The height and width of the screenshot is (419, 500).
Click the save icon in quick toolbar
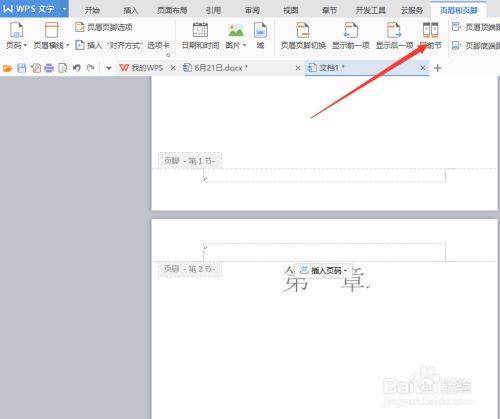pyautogui.click(x=22, y=68)
